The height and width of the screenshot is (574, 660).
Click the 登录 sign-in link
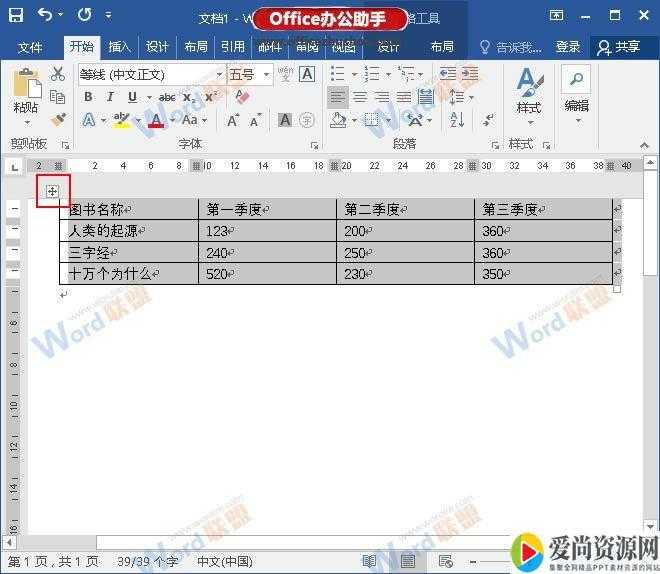click(568, 47)
